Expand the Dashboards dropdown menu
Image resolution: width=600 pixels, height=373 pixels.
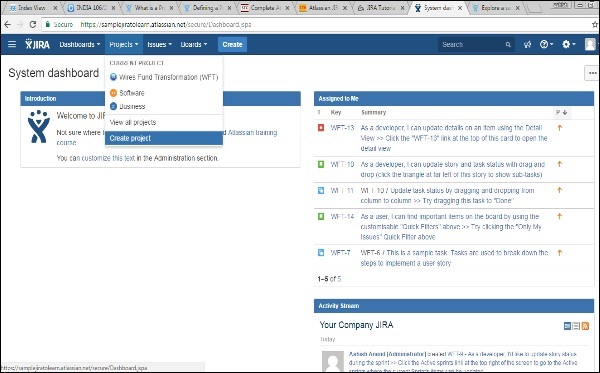click(80, 44)
